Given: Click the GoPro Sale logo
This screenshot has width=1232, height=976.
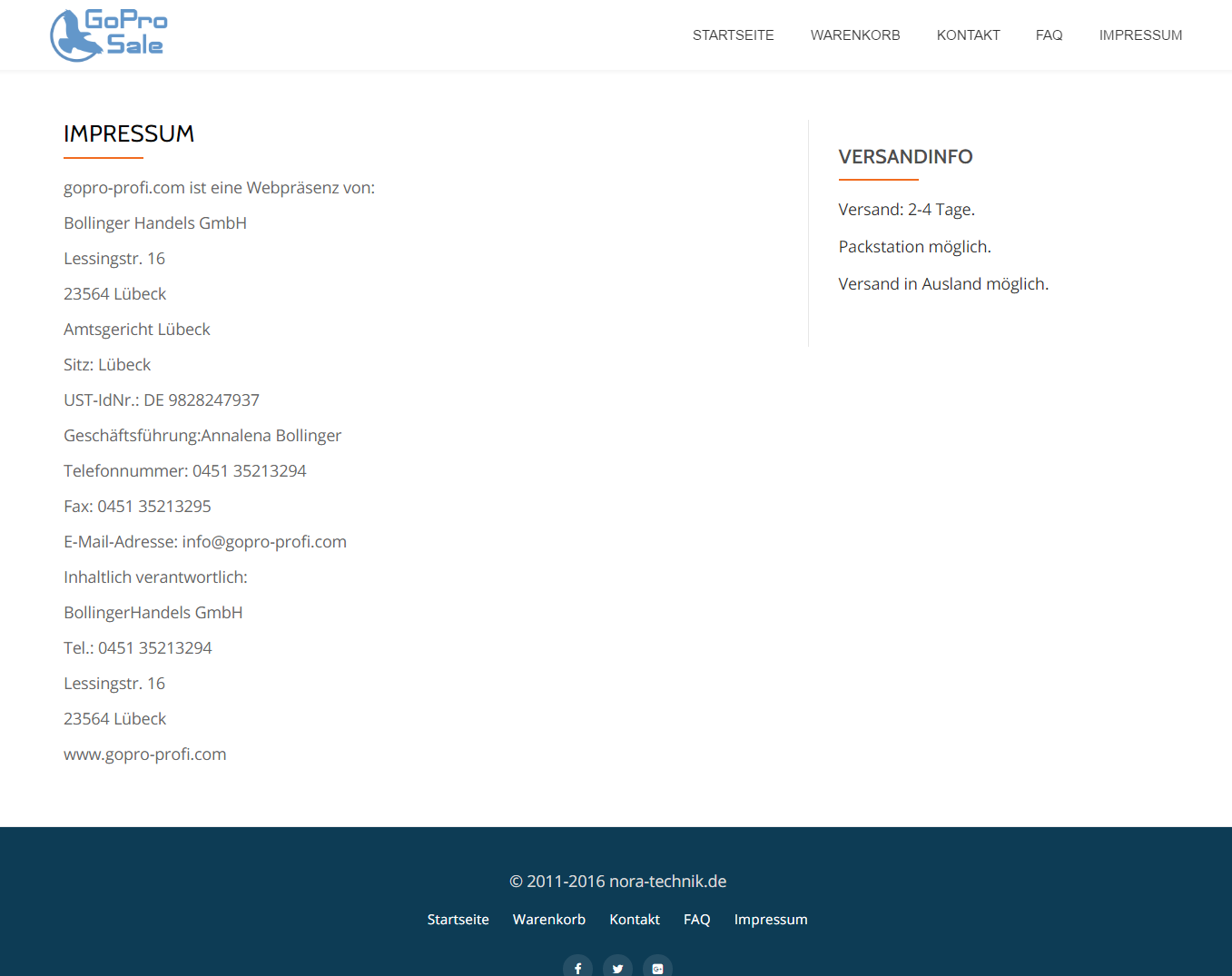Looking at the screenshot, I should point(109,35).
